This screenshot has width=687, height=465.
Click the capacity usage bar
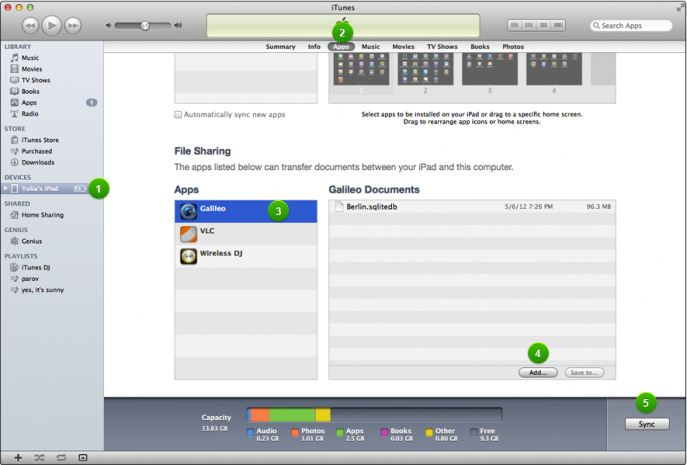click(374, 415)
